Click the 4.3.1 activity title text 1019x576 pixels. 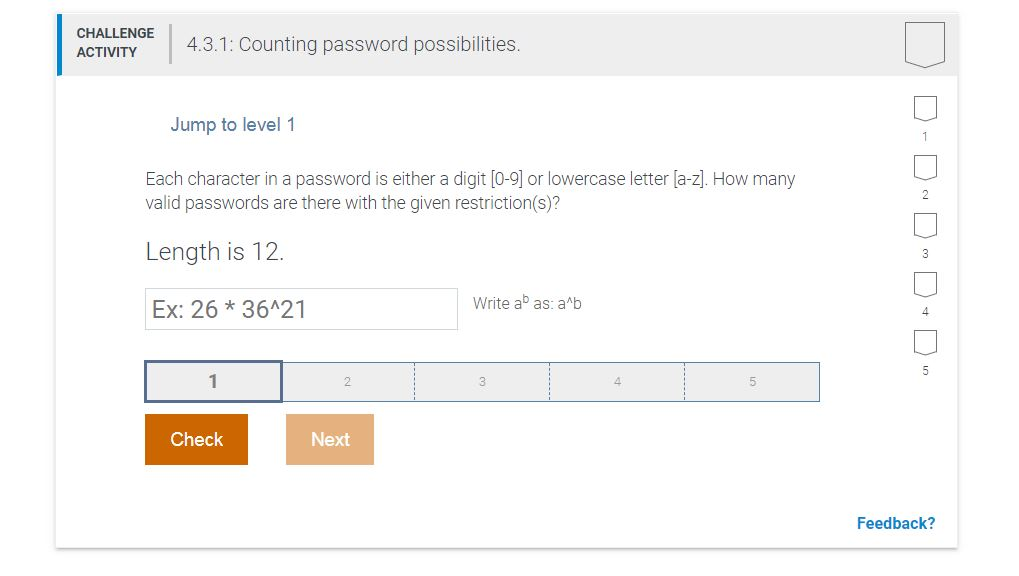(352, 44)
